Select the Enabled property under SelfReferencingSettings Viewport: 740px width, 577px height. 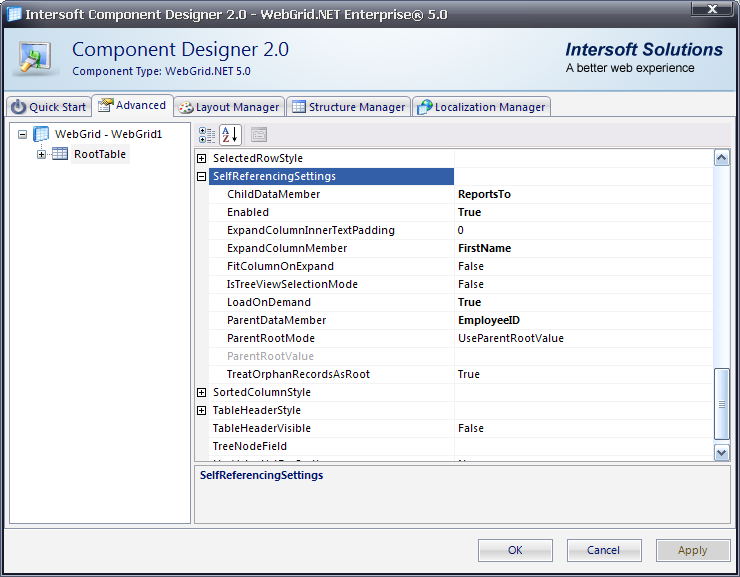331,212
